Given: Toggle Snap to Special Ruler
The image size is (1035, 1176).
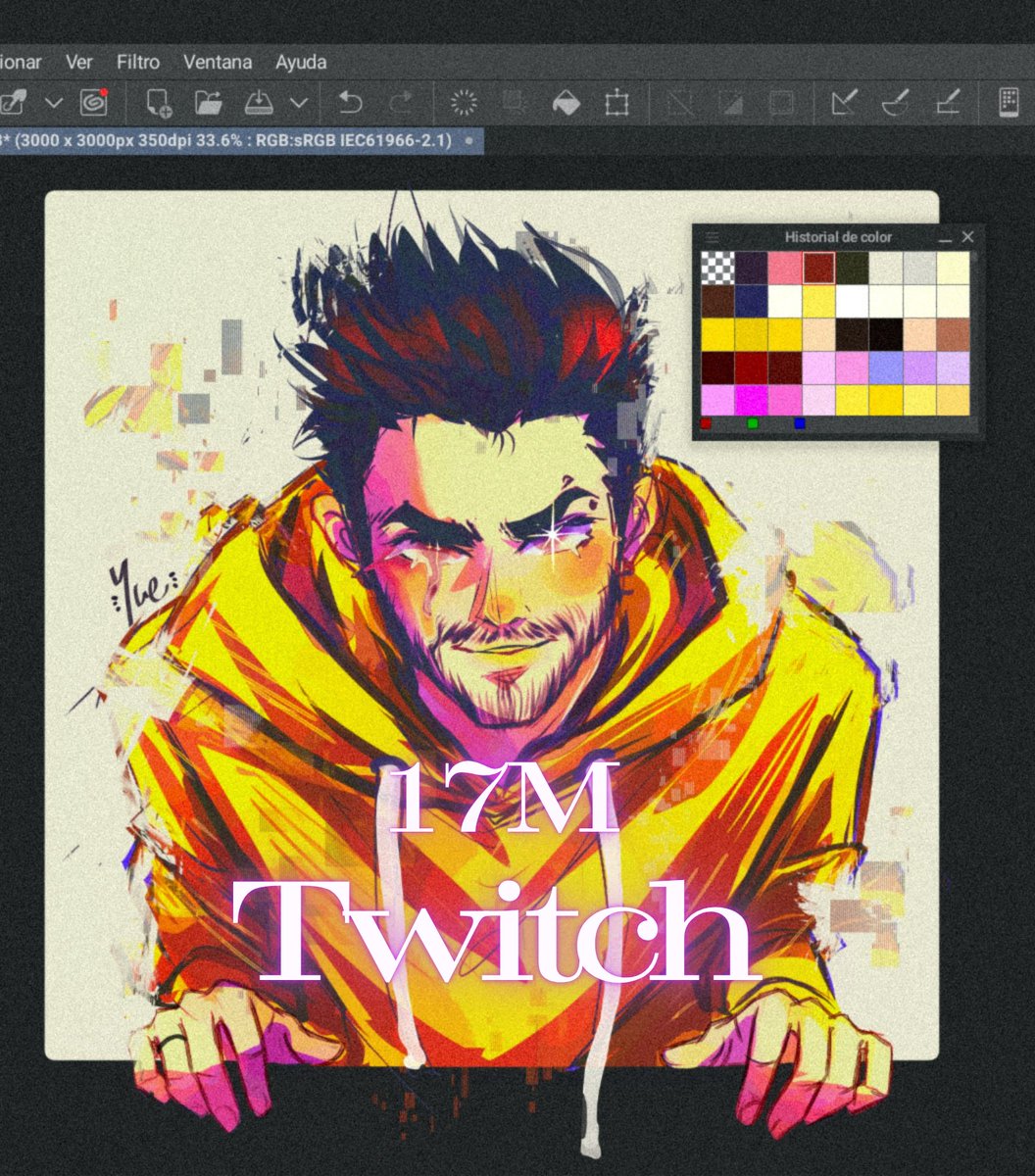Looking at the screenshot, I should (895, 102).
